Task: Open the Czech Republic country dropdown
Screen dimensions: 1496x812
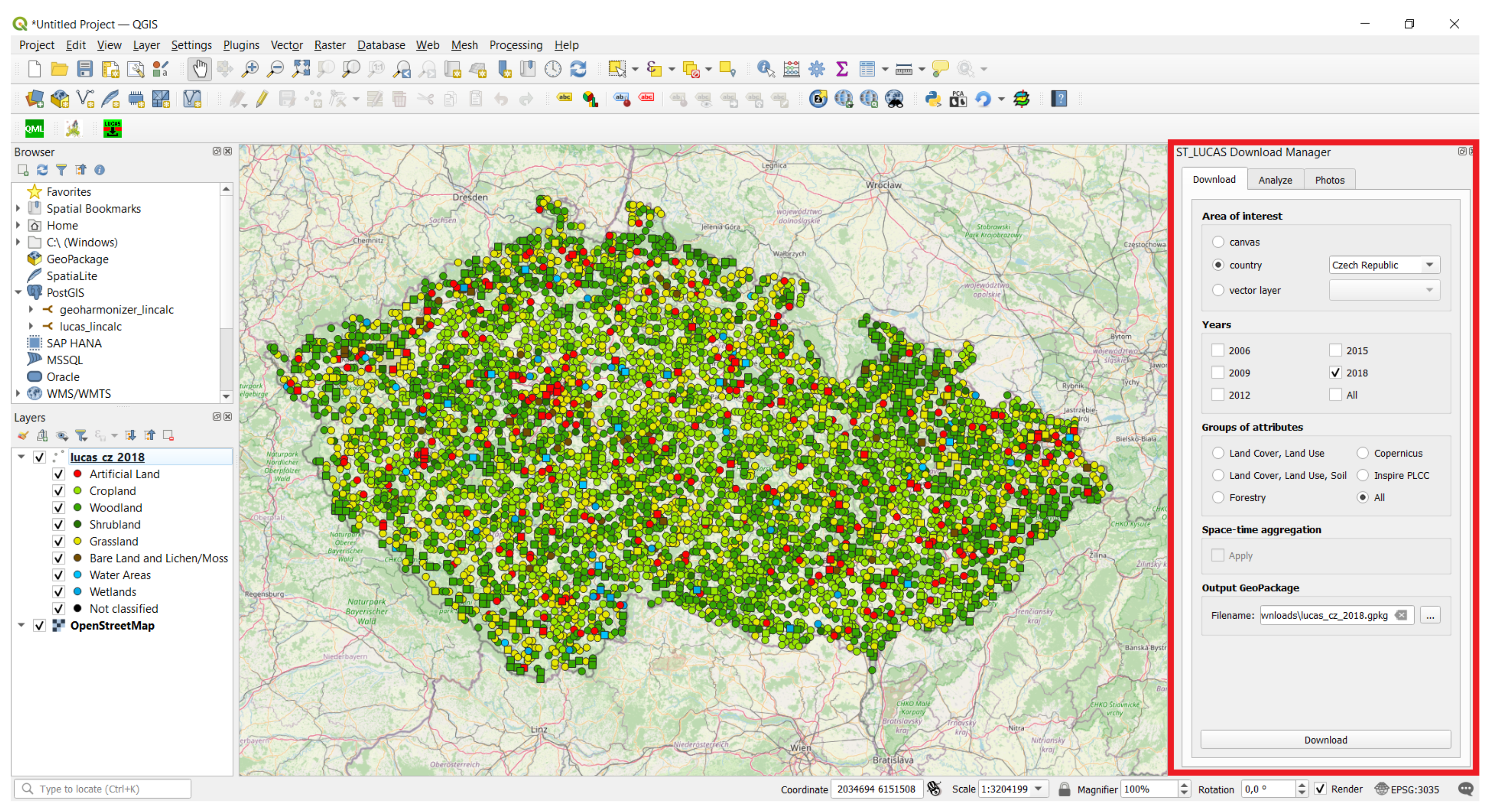Action: (x=1383, y=265)
